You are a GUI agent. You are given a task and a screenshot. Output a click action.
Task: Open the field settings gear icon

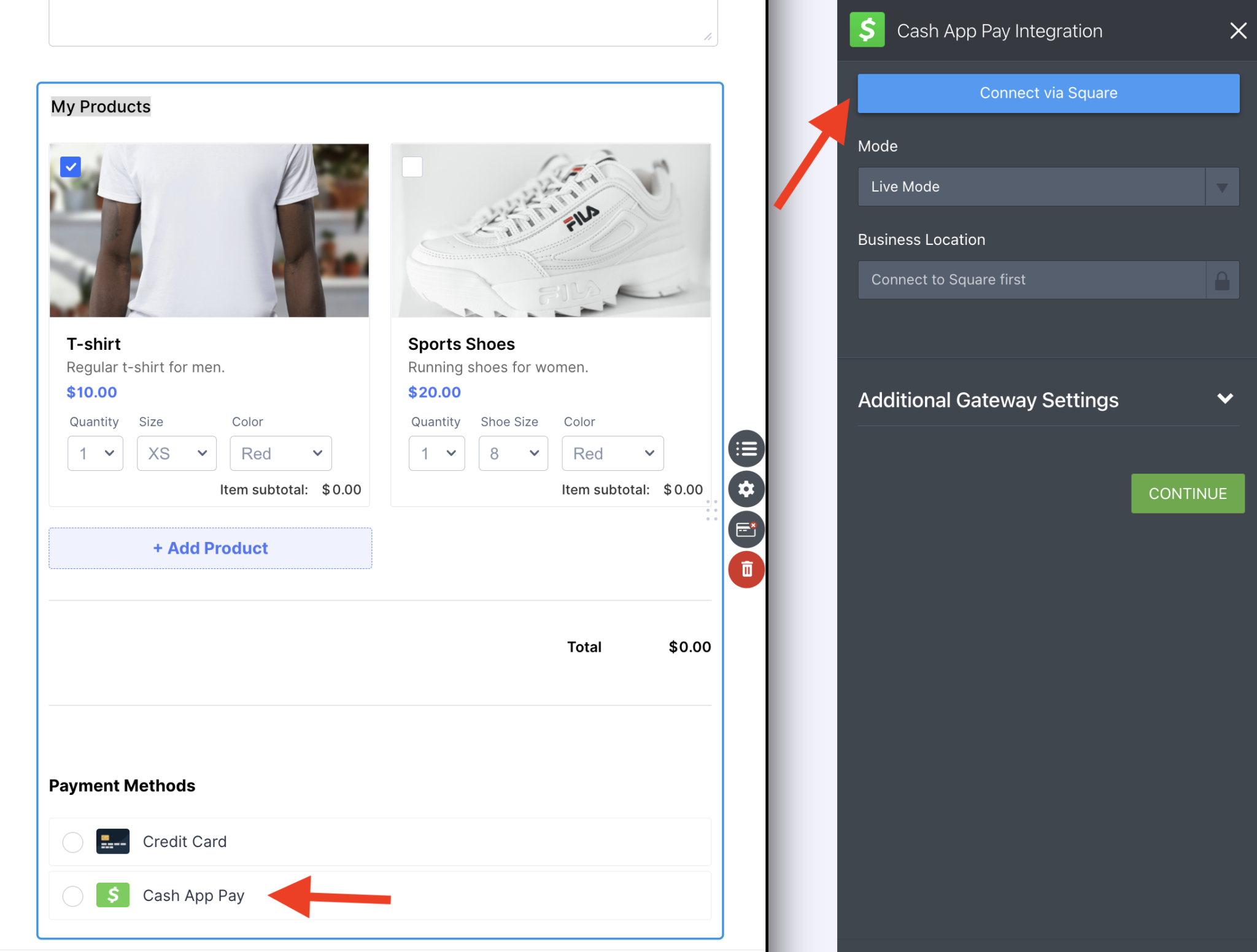[746, 489]
